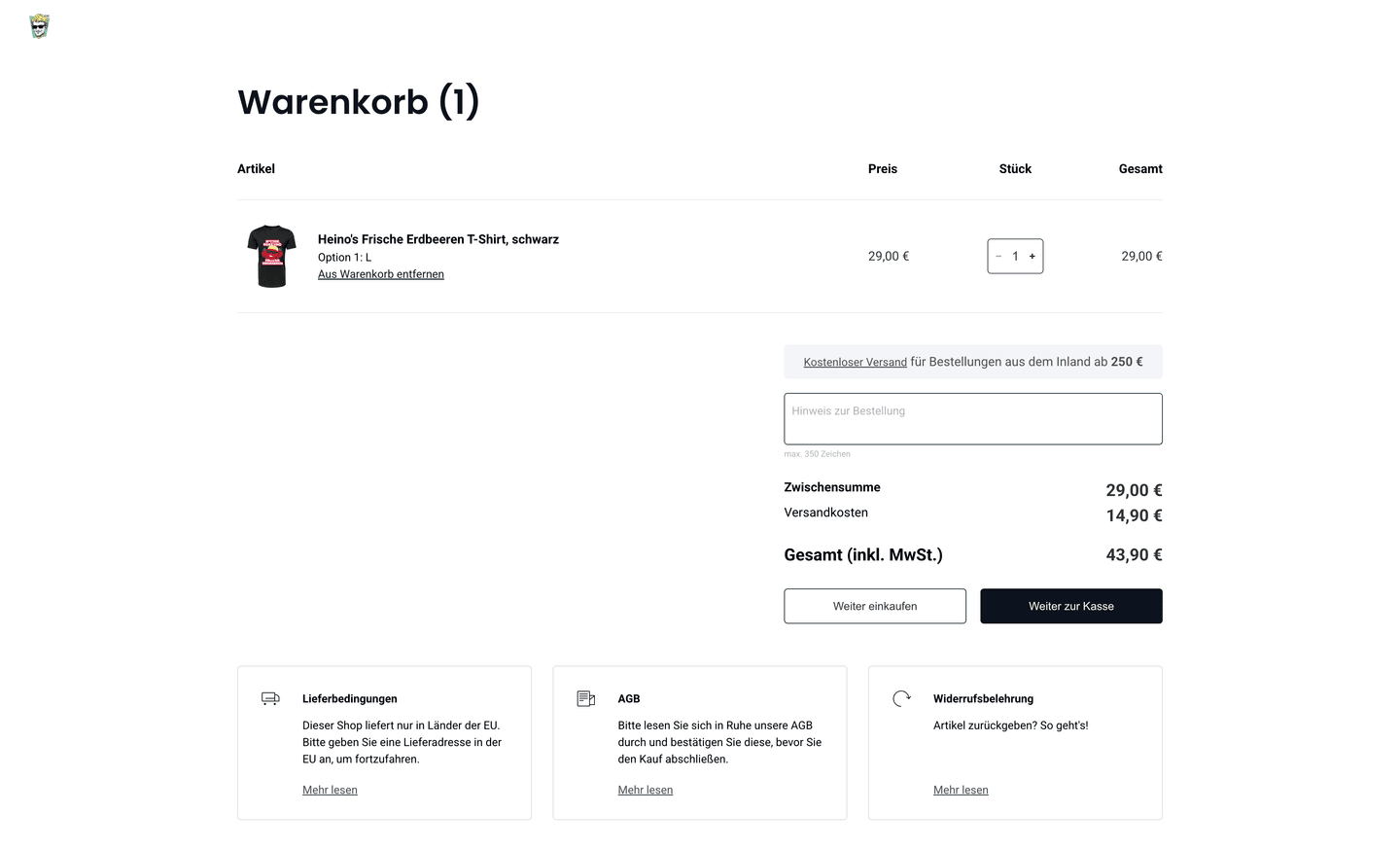The width and height of the screenshot is (1400, 849).
Task: Click the AGB document icon
Action: tap(585, 698)
